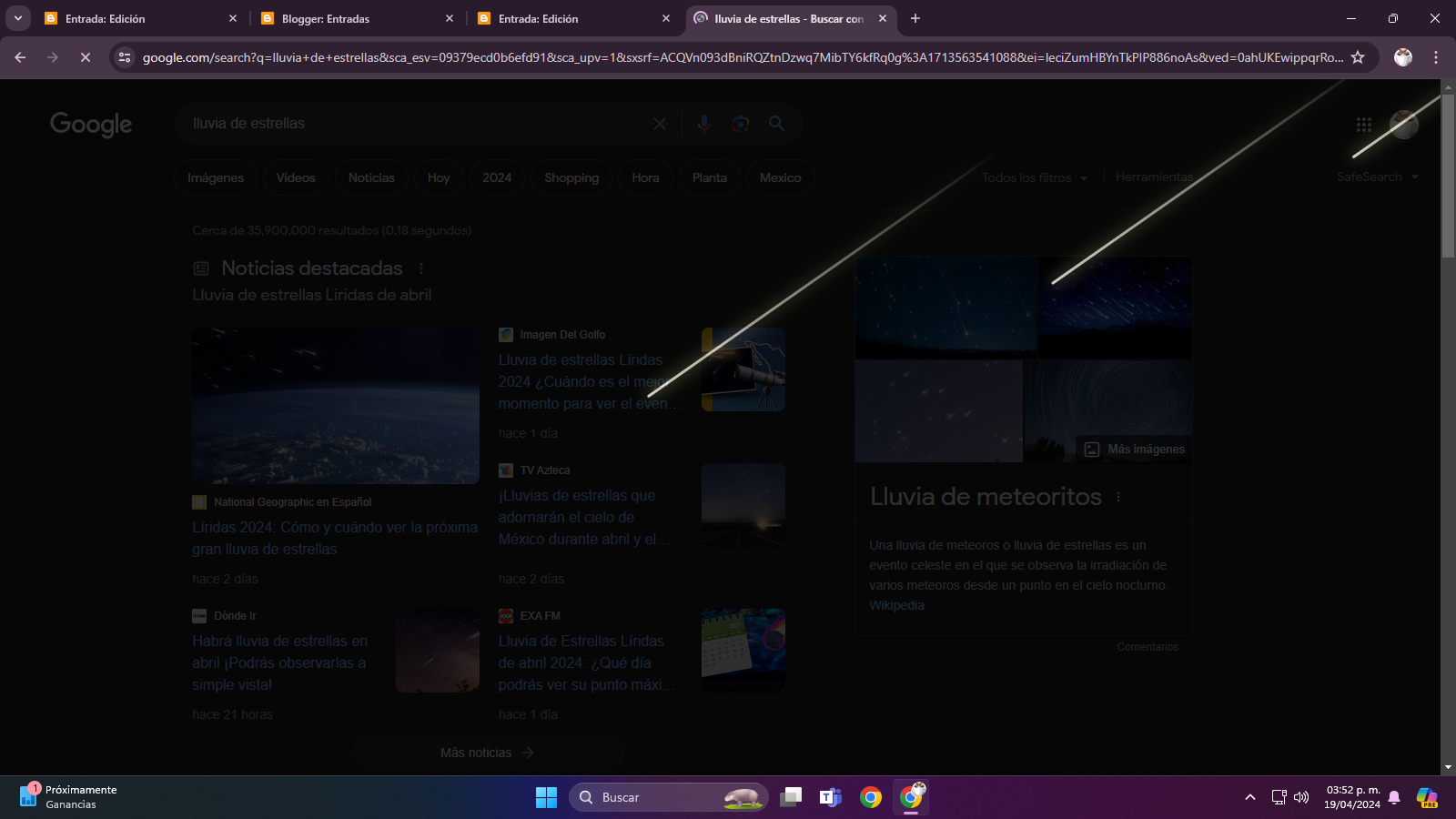The height and width of the screenshot is (819, 1456).
Task: Open more options for Noticias destacadas
Action: coord(421,268)
